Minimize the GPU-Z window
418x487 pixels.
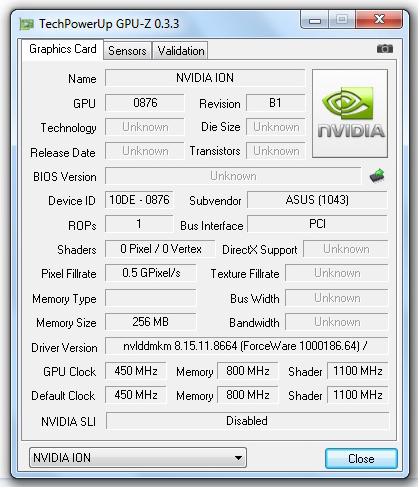(315, 20)
